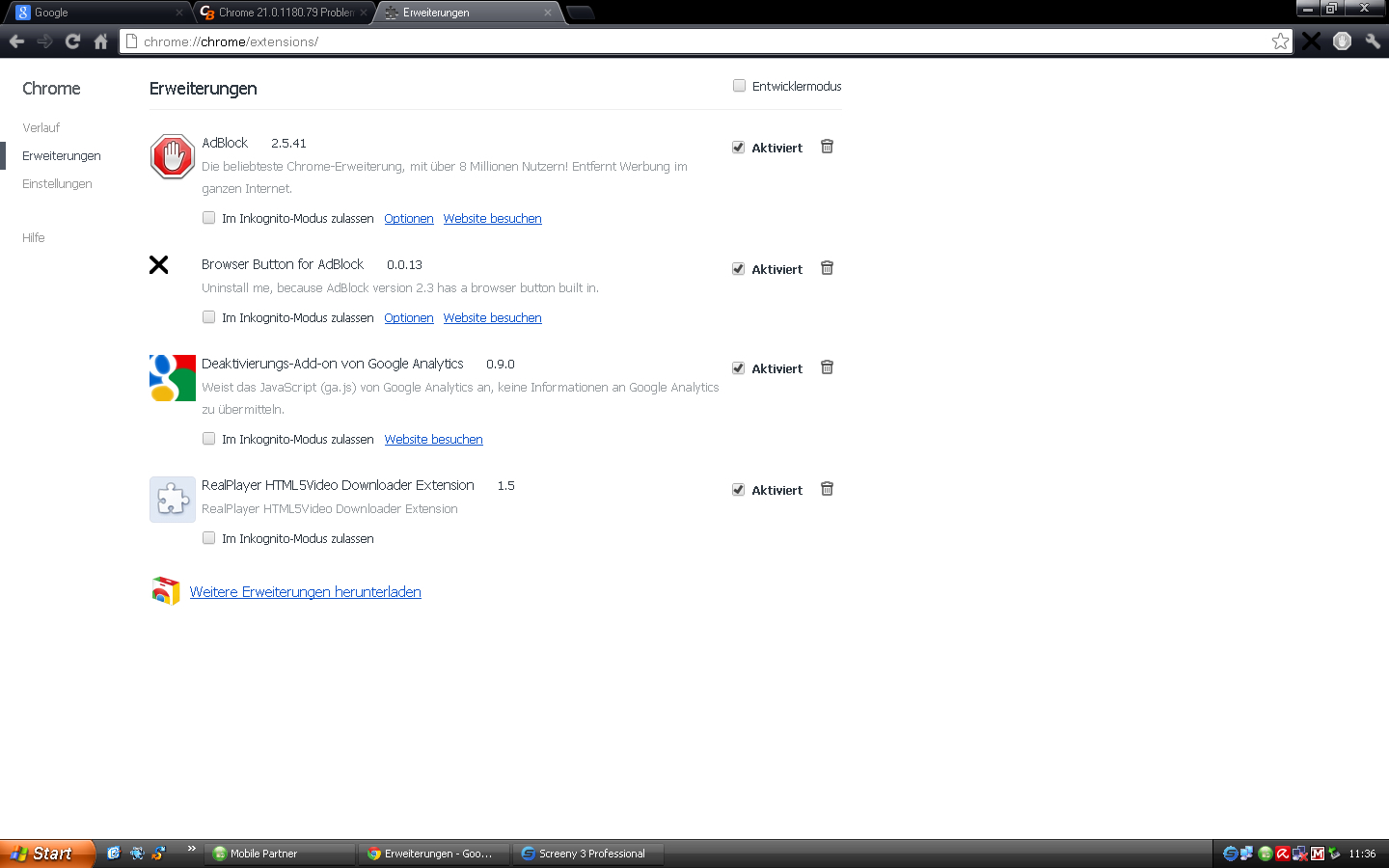
Task: Go back using the browser back arrow
Action: click(x=16, y=41)
